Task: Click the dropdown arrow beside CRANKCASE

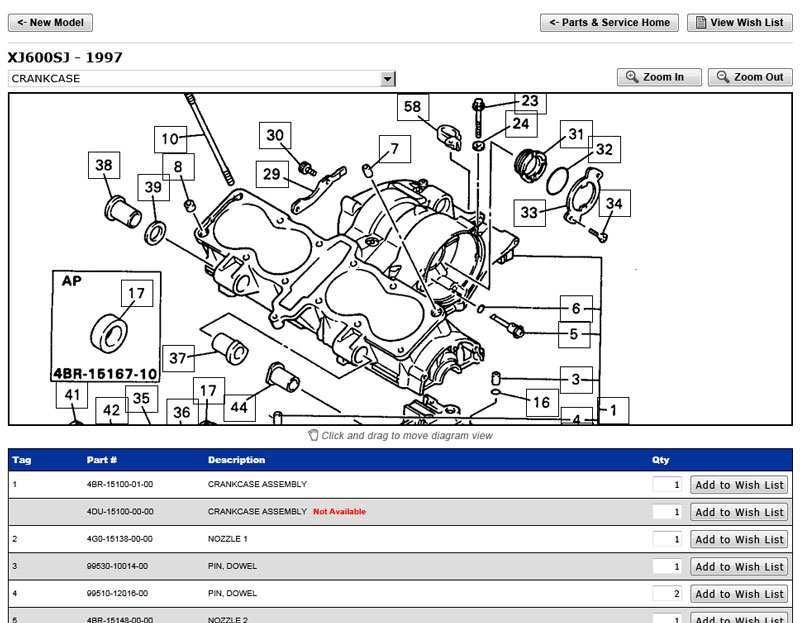Action: pos(388,79)
